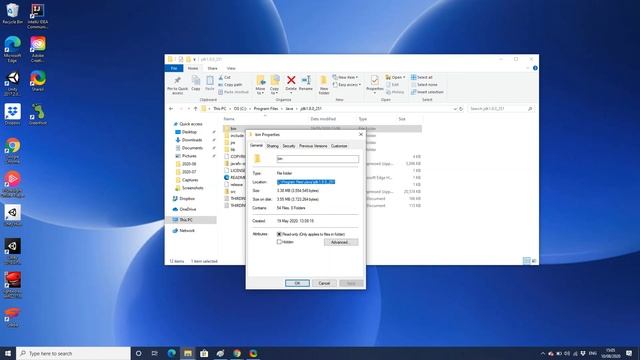
Task: Click Cancel in the bin Properties dialog
Action: (324, 283)
